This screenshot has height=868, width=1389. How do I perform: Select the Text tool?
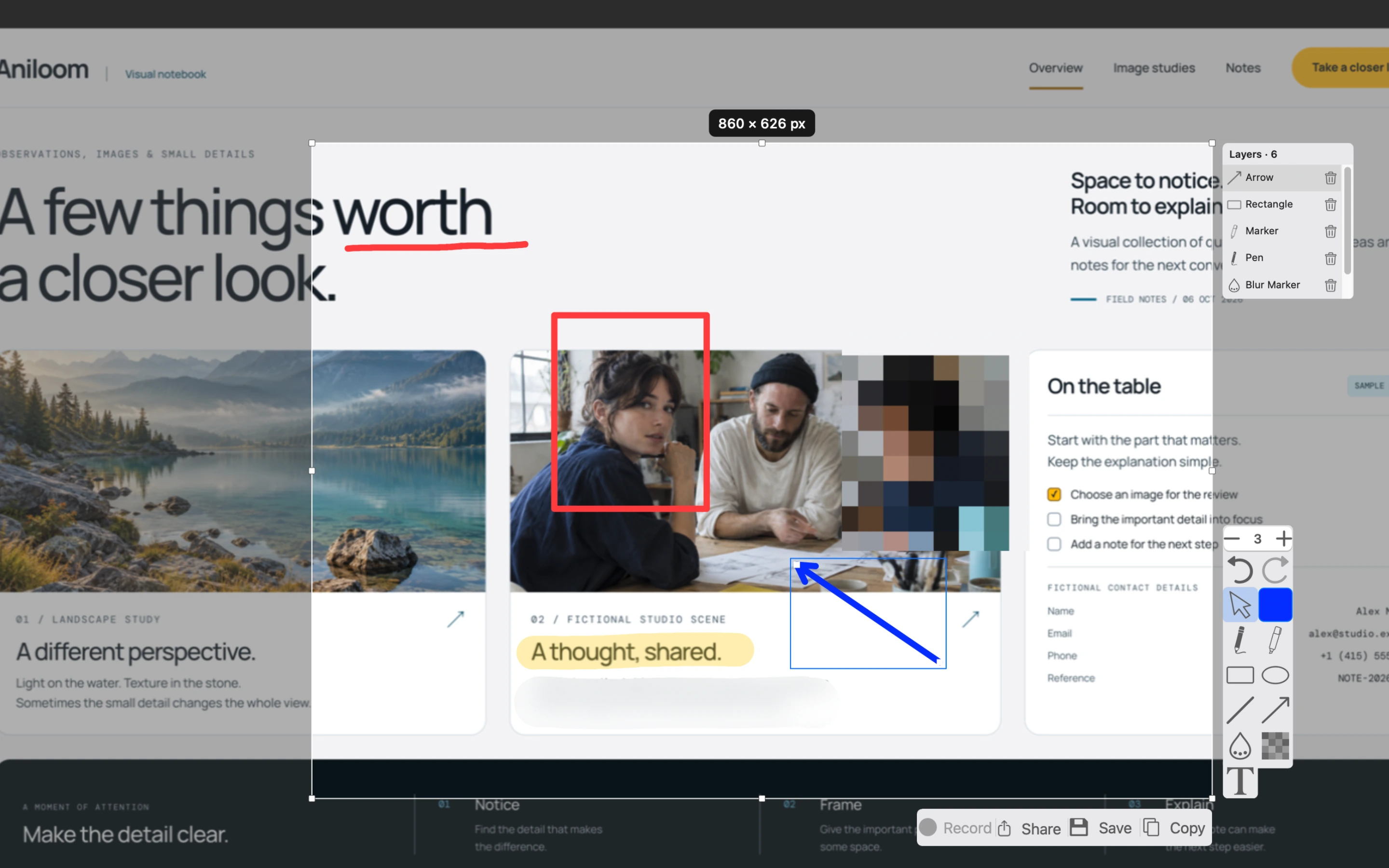(1240, 781)
